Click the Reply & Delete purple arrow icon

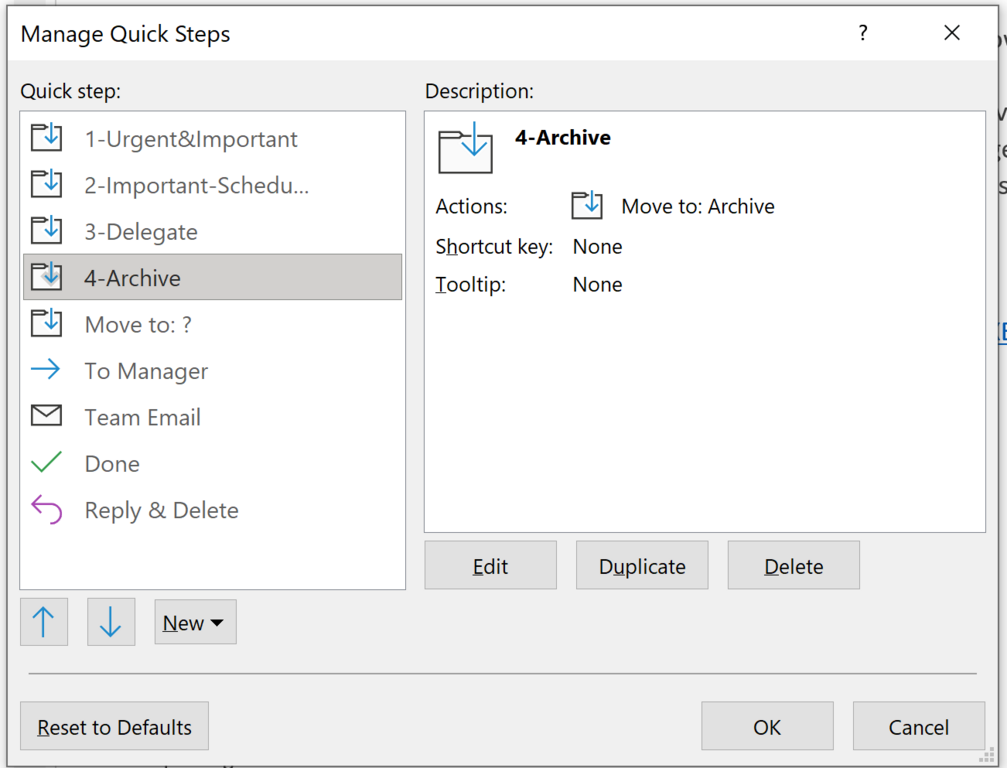tap(46, 509)
